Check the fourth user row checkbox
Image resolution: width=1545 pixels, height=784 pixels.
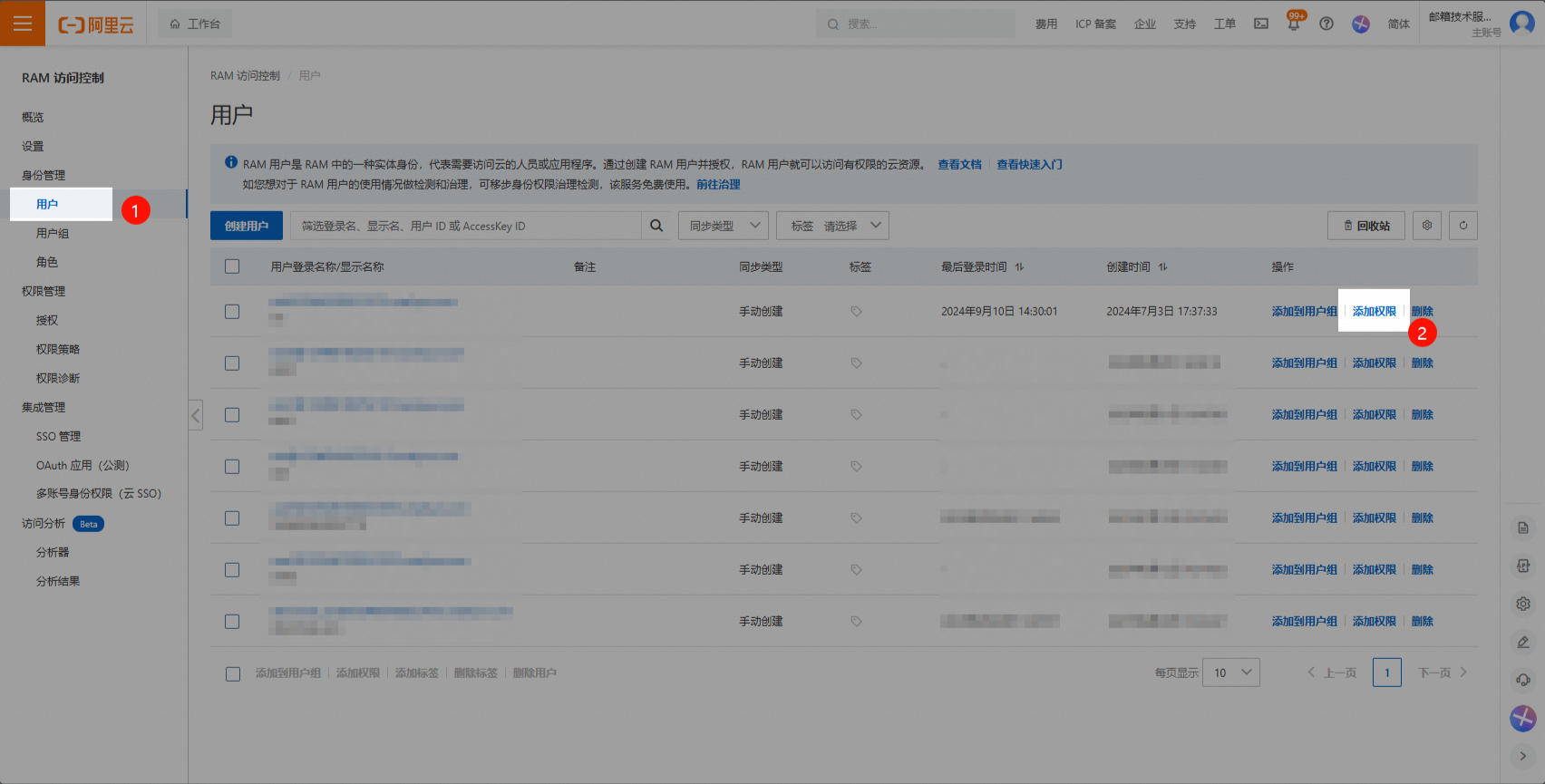232,466
